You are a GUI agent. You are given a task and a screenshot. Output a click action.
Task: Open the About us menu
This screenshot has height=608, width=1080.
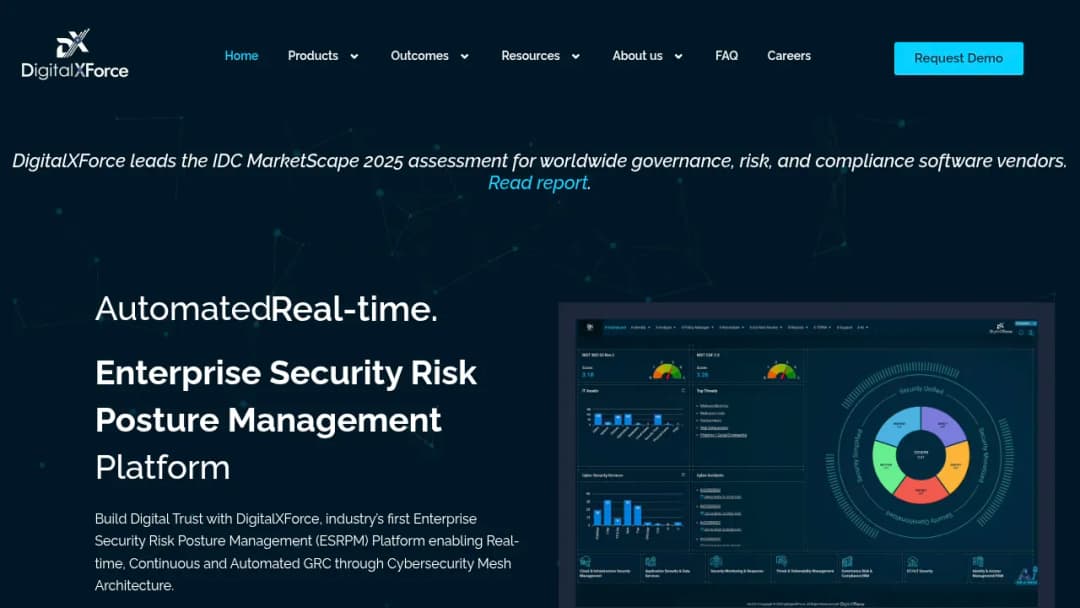[x=637, y=56]
